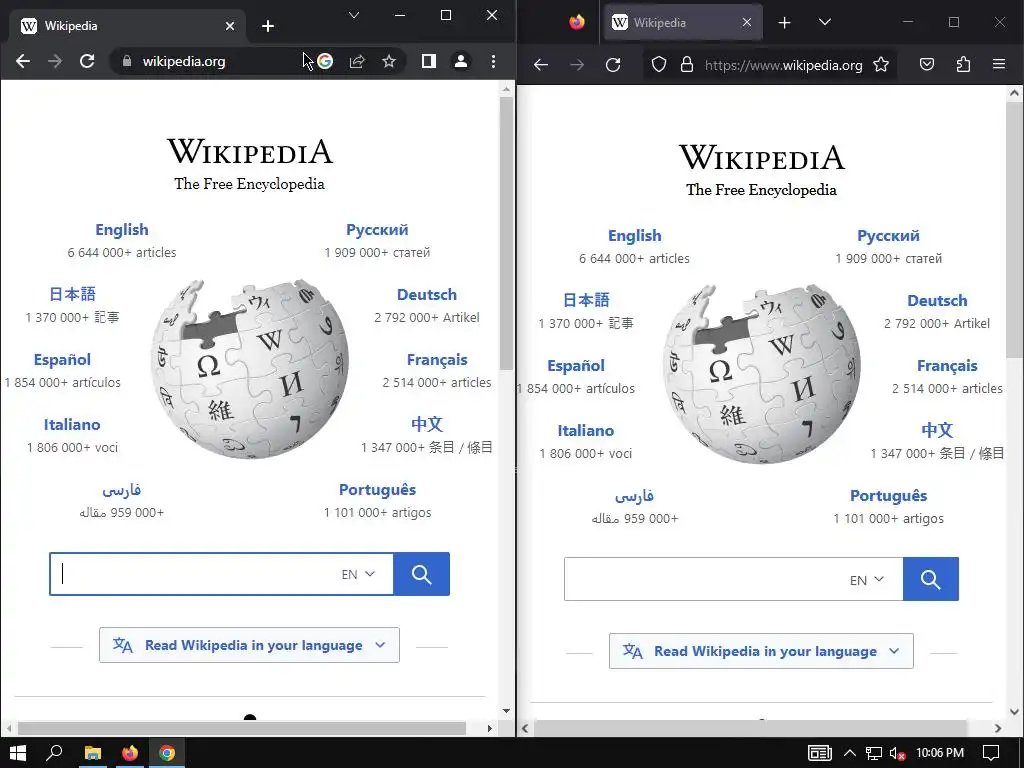Open Chrome's three-dot menu
Viewport: 1024px width, 768px height.
pyautogui.click(x=493, y=61)
